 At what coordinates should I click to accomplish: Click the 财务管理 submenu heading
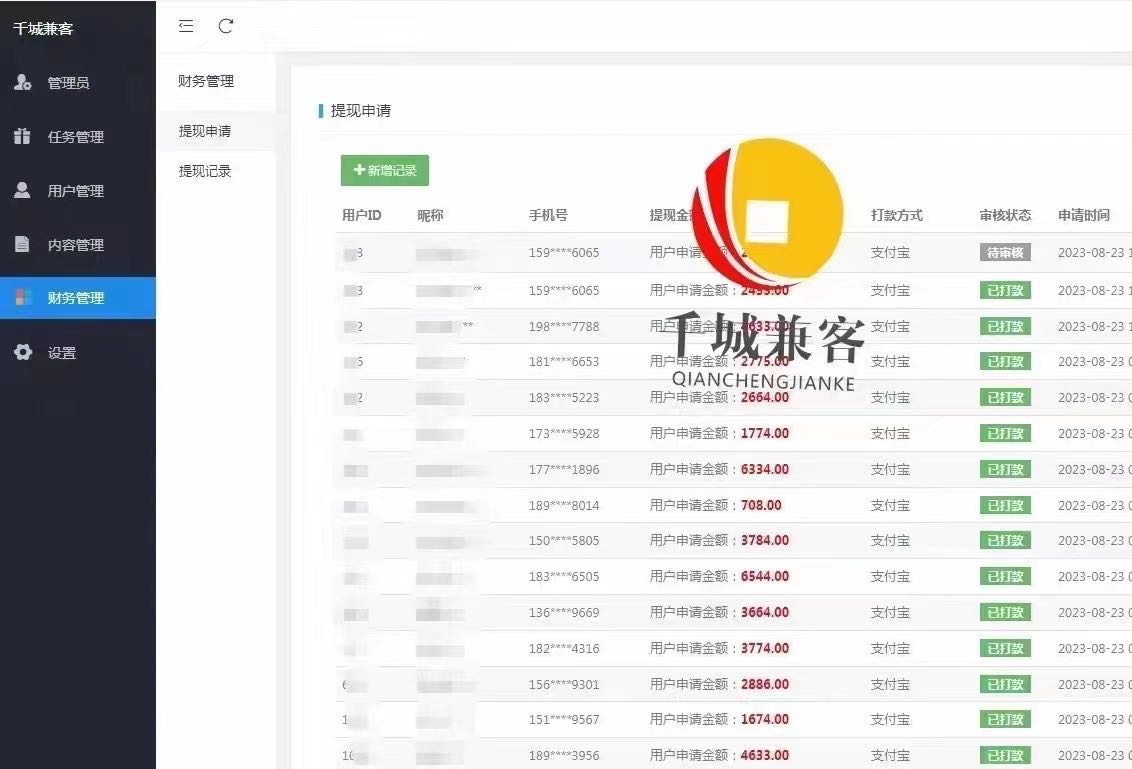pos(206,81)
